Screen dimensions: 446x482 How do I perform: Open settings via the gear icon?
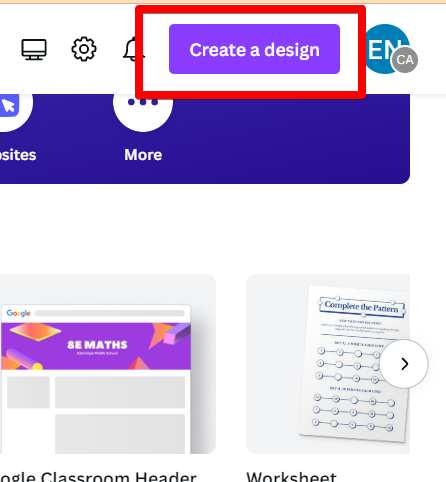84,49
